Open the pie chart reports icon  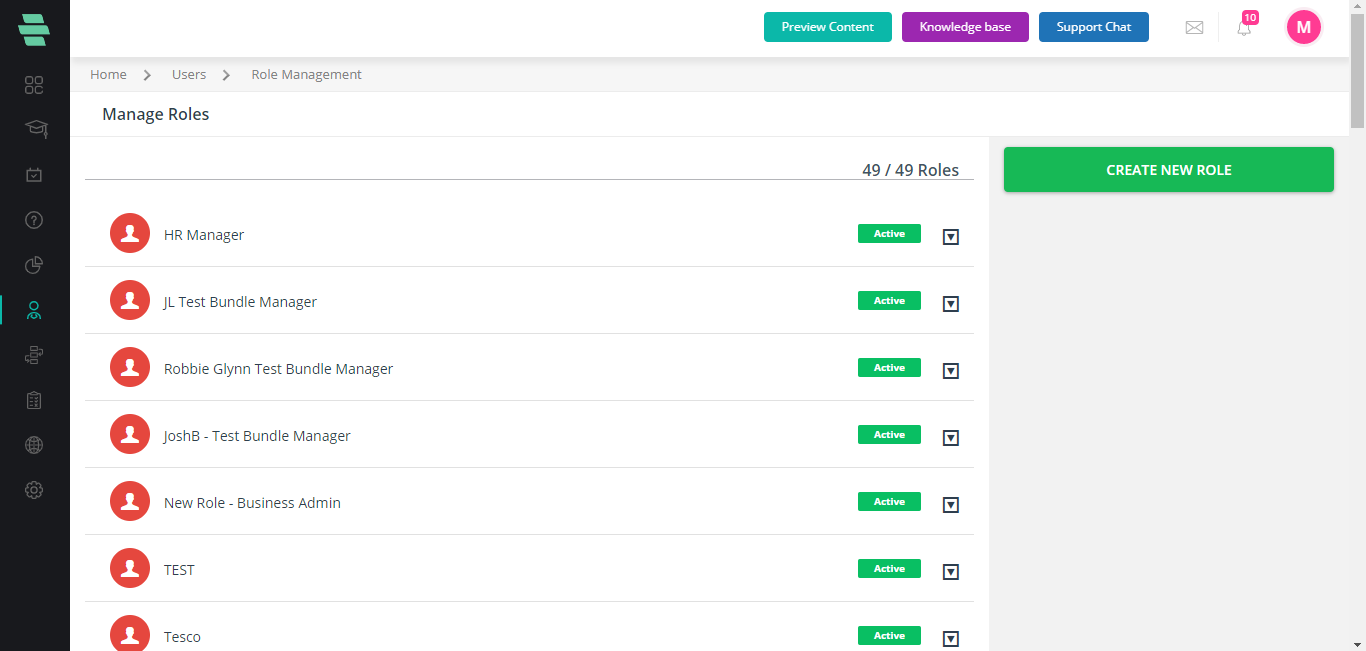34,265
